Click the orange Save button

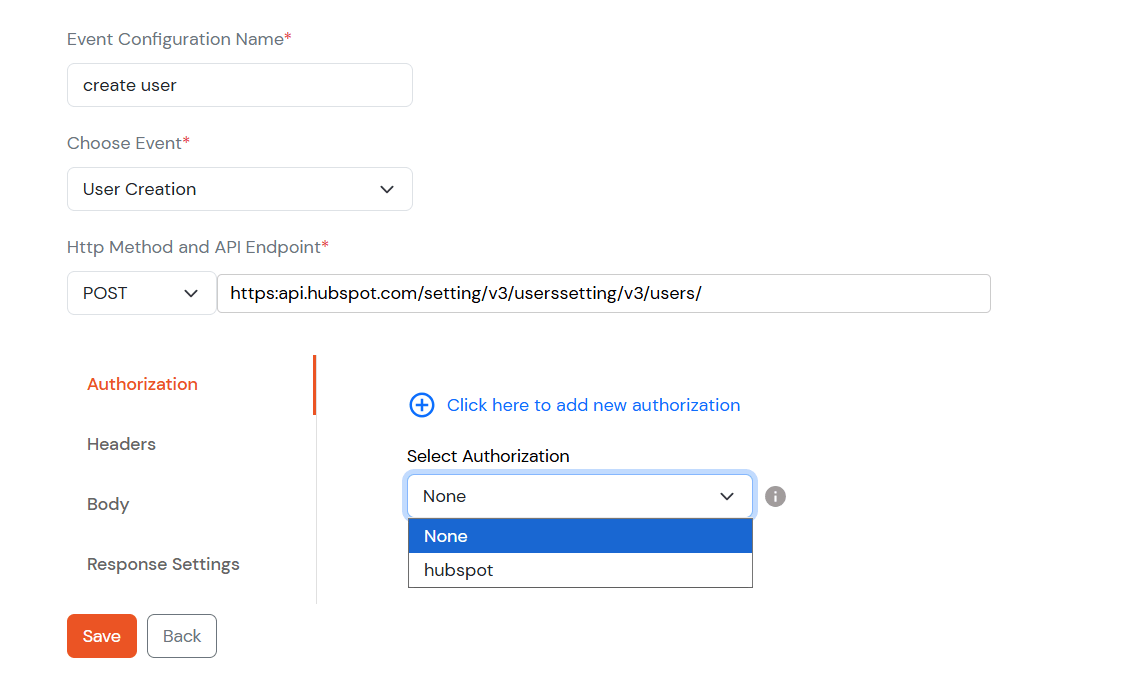[102, 636]
